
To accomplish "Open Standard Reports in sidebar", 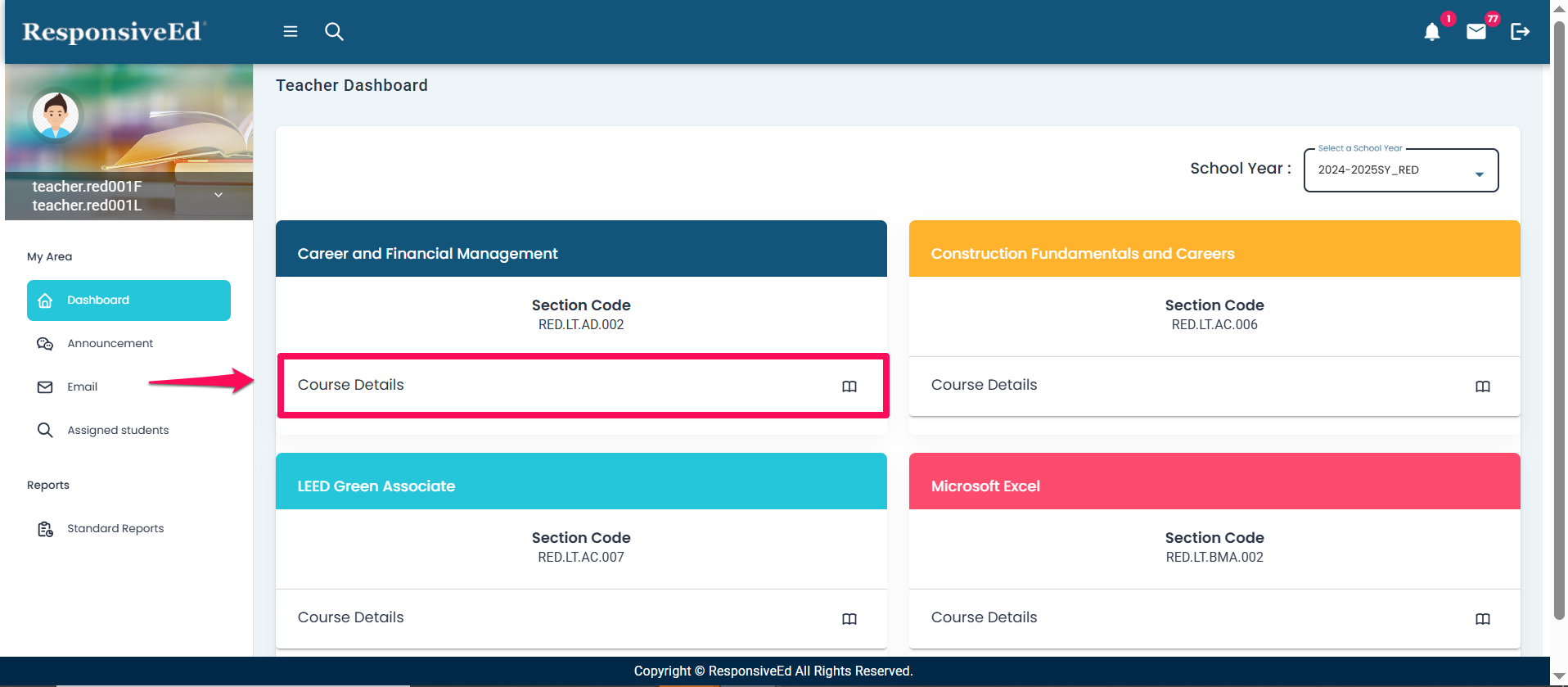I will point(115,529).
